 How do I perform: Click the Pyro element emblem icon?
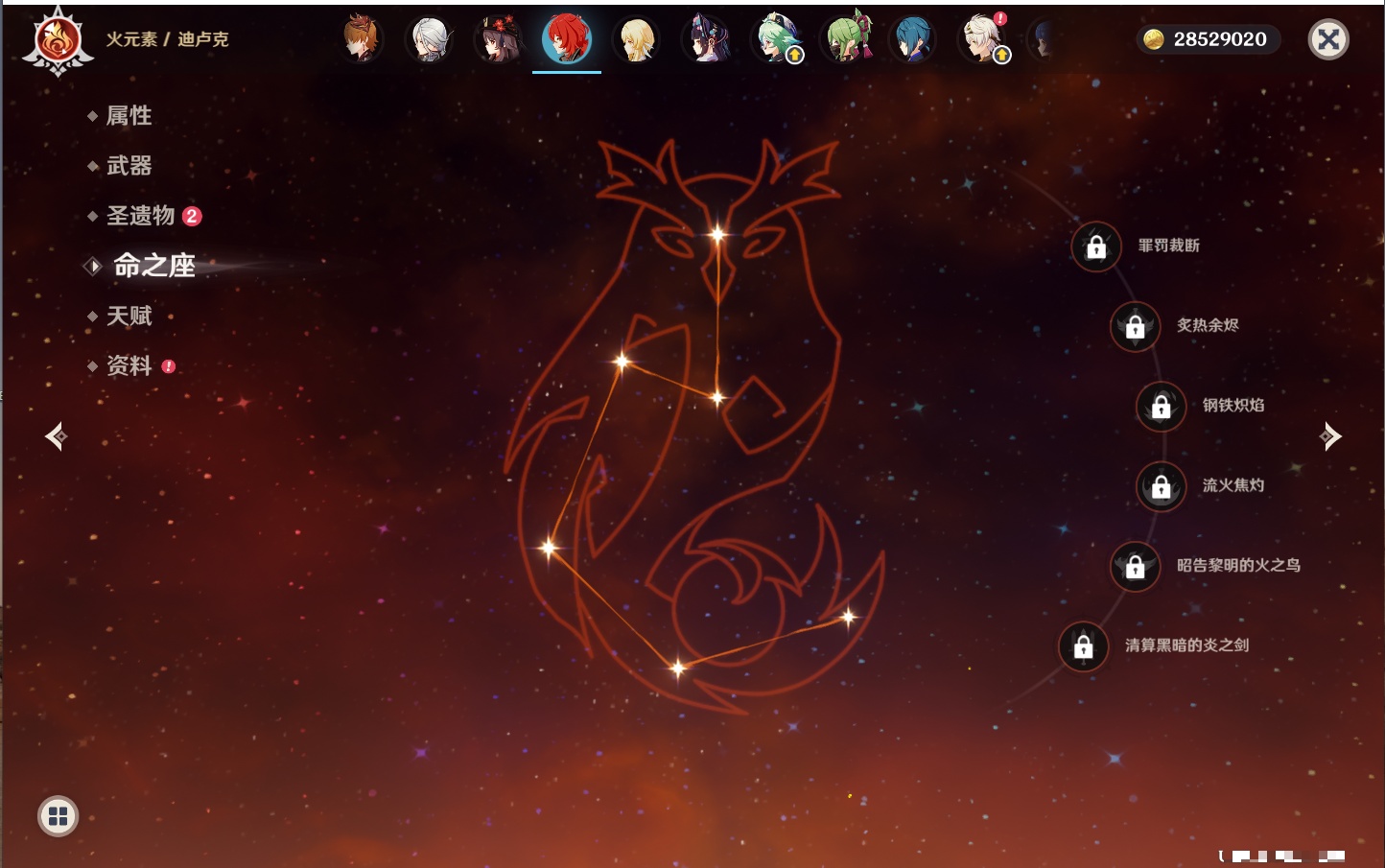click(58, 41)
